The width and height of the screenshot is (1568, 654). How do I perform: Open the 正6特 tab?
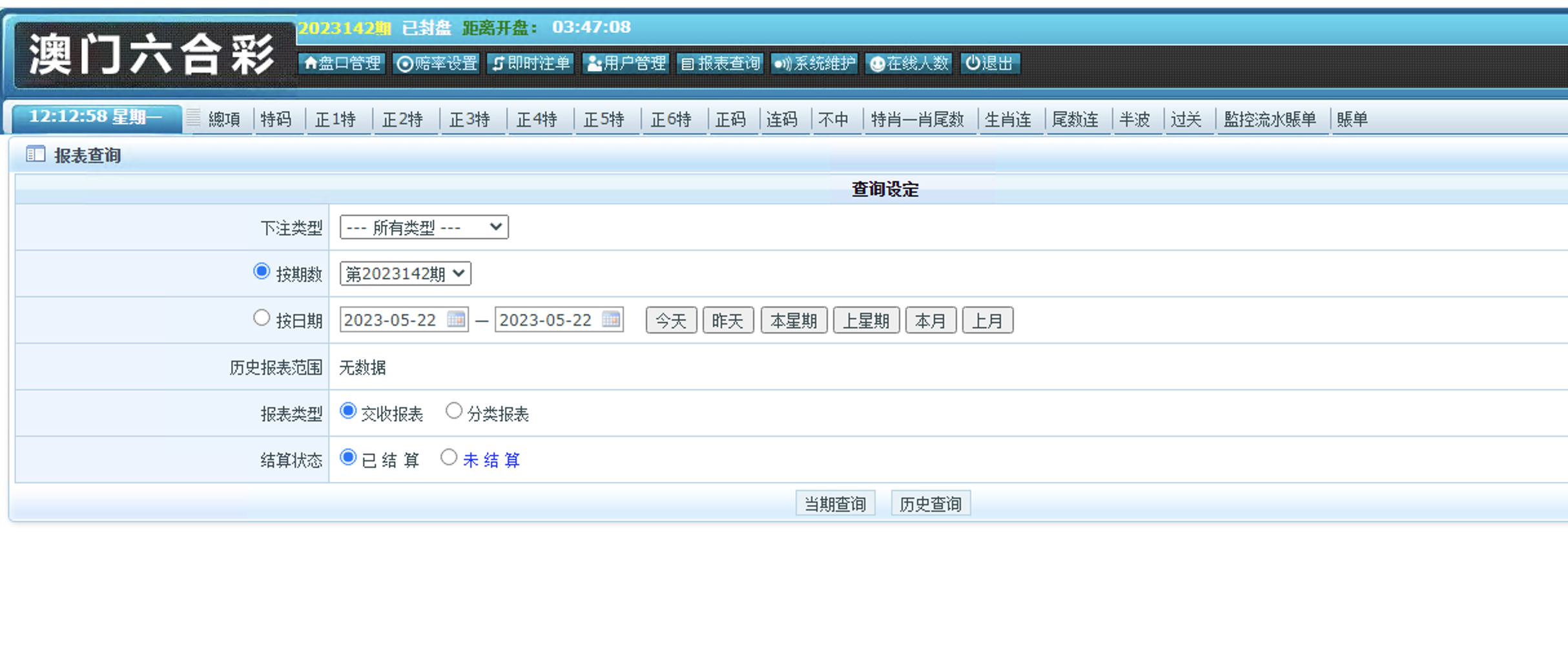pos(671,120)
